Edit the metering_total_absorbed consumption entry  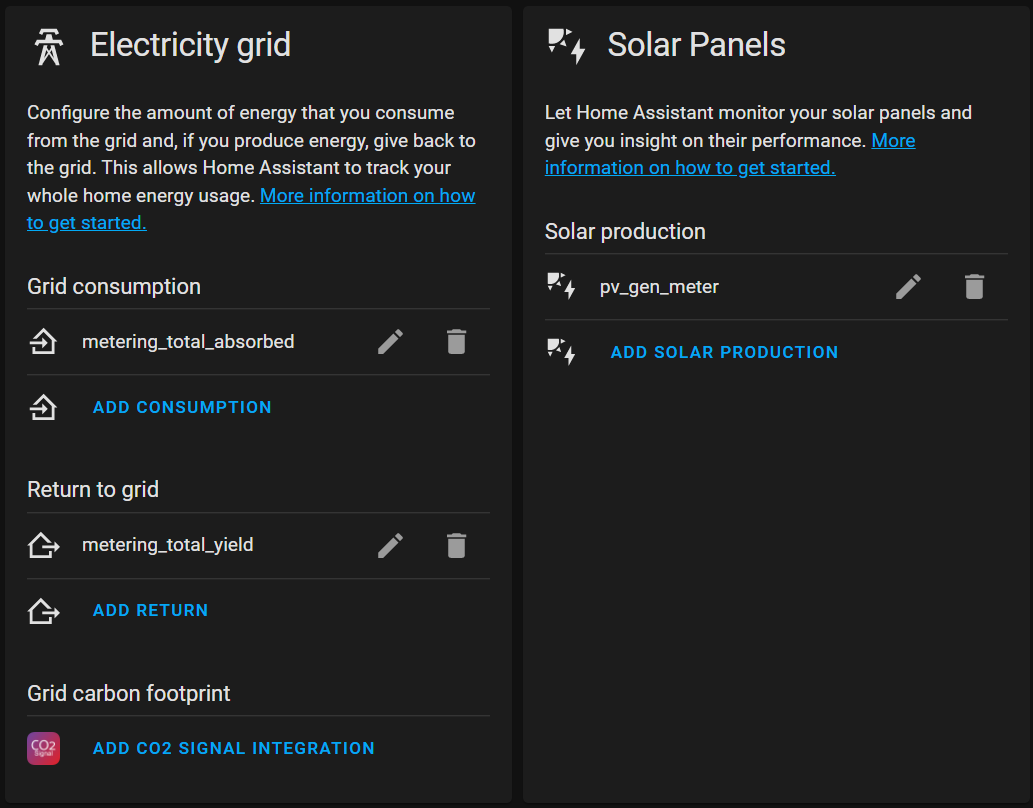390,341
